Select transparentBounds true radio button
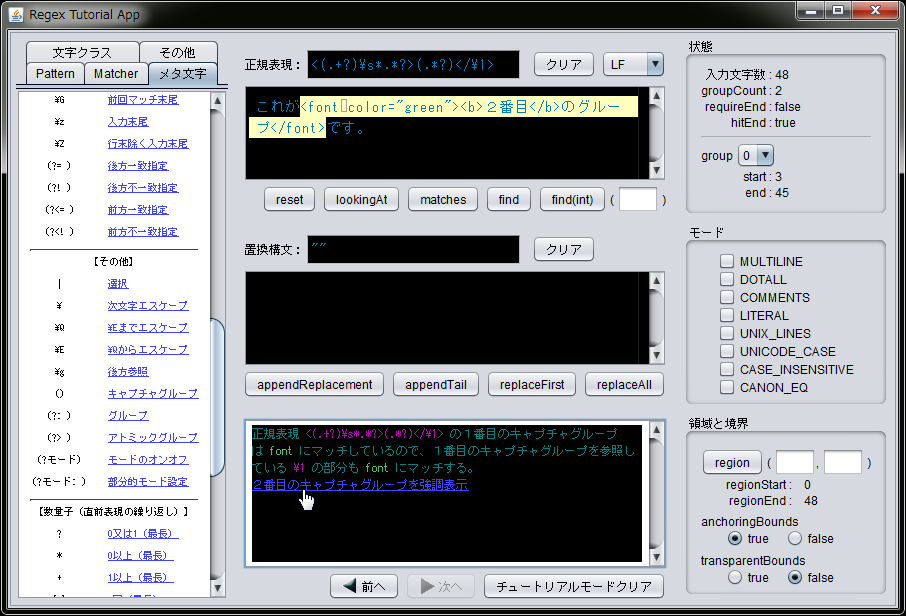Viewport: 906px width, 616px height. click(735, 577)
